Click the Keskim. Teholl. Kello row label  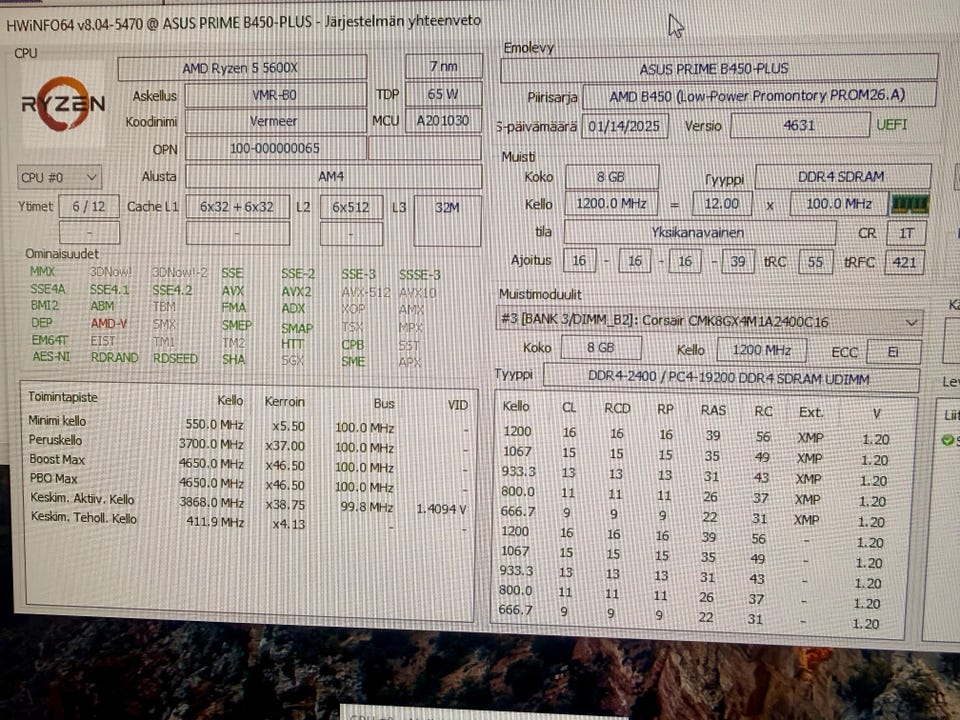[84, 518]
